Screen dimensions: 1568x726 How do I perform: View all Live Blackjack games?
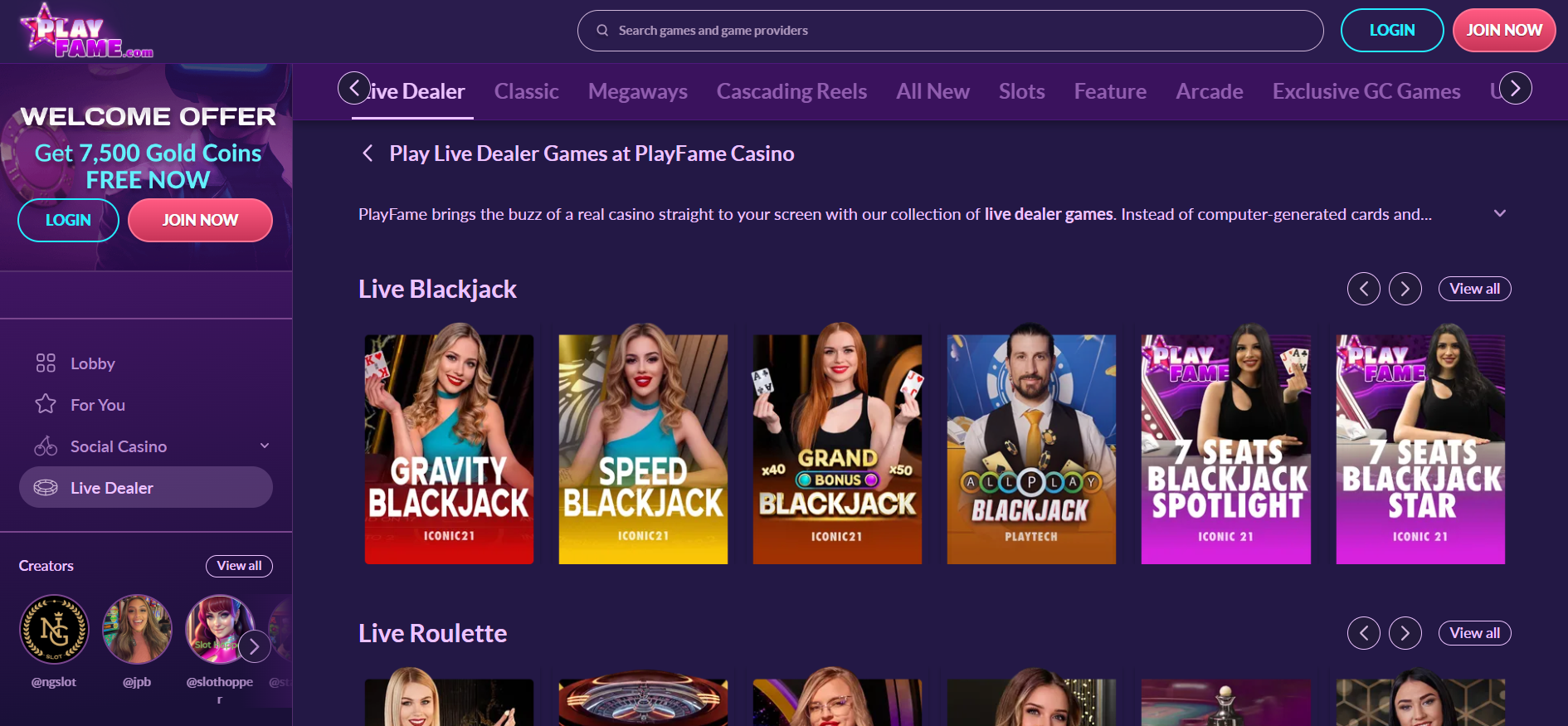(x=1475, y=289)
